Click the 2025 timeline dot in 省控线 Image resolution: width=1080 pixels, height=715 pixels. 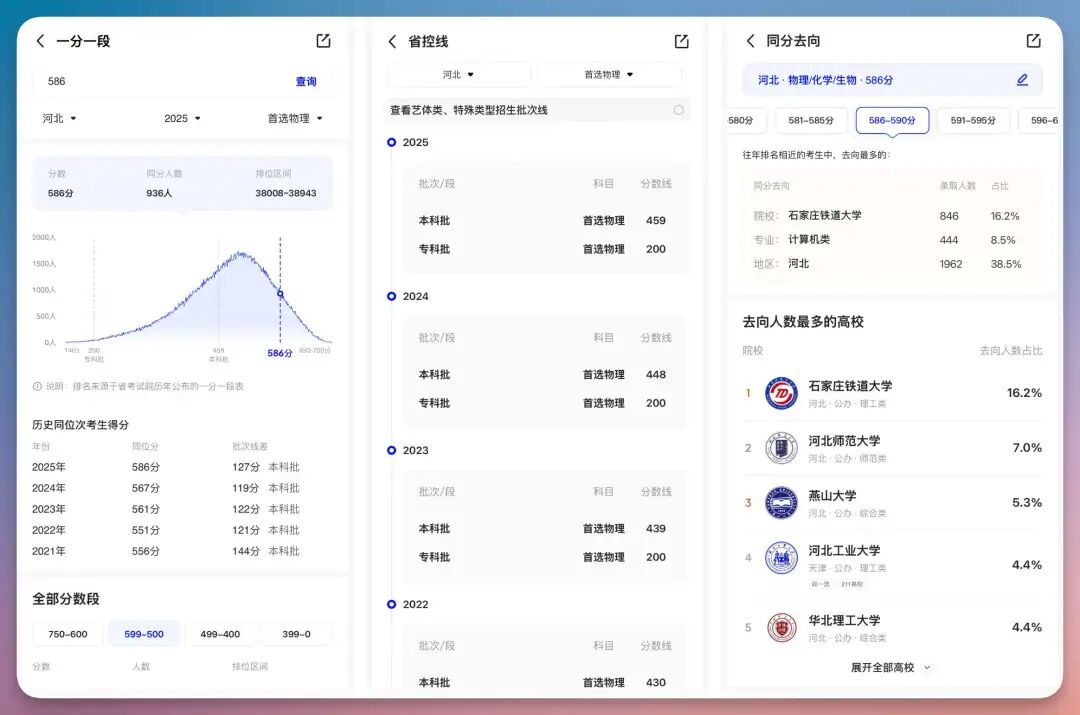point(391,143)
